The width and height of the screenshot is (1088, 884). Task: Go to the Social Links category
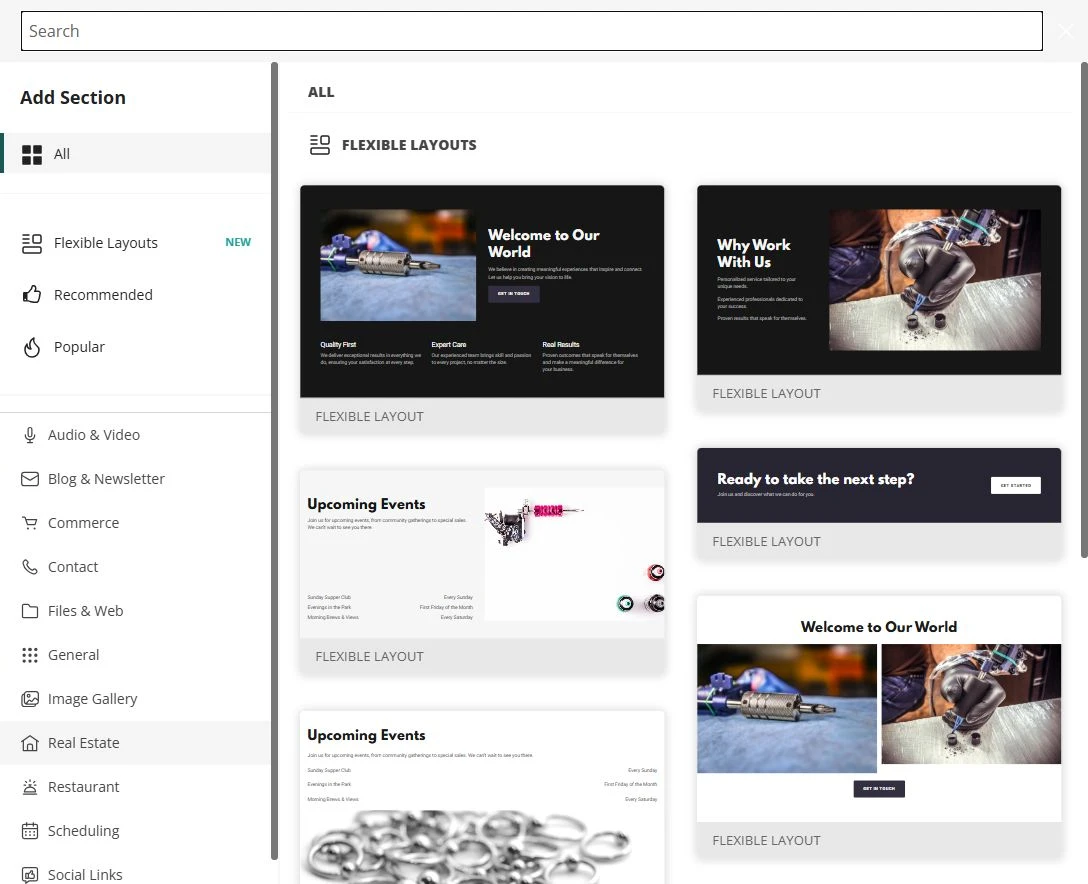tap(136, 874)
